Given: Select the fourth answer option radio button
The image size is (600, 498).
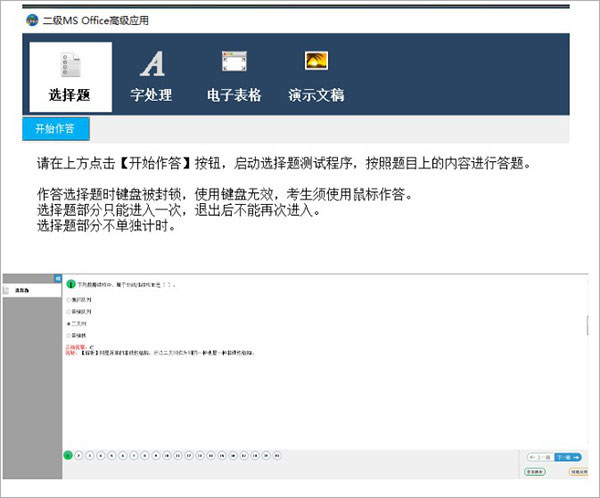Looking at the screenshot, I should 68,336.
